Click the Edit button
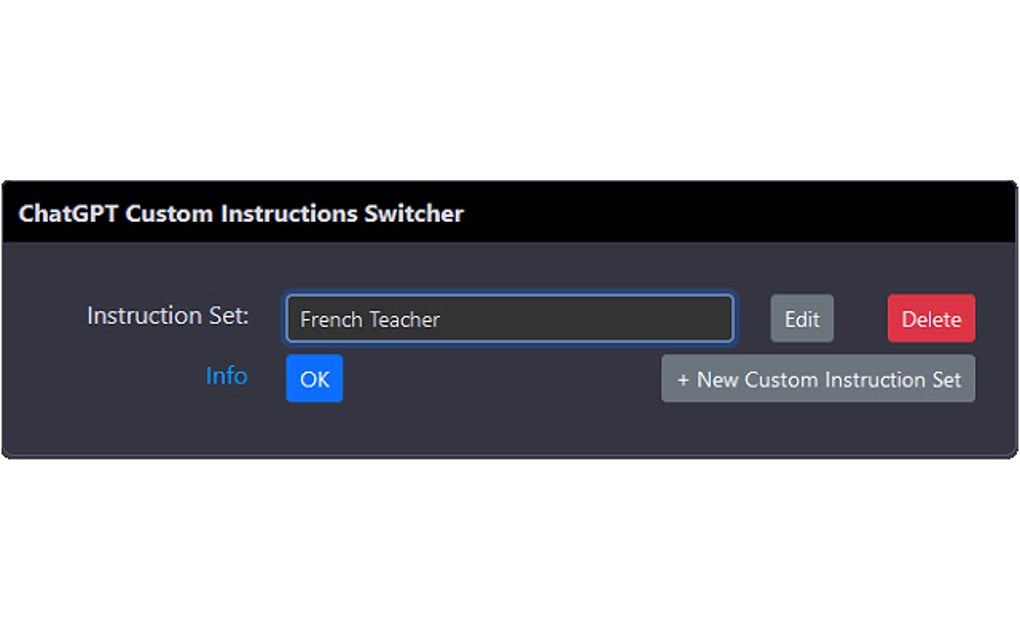 click(x=801, y=319)
